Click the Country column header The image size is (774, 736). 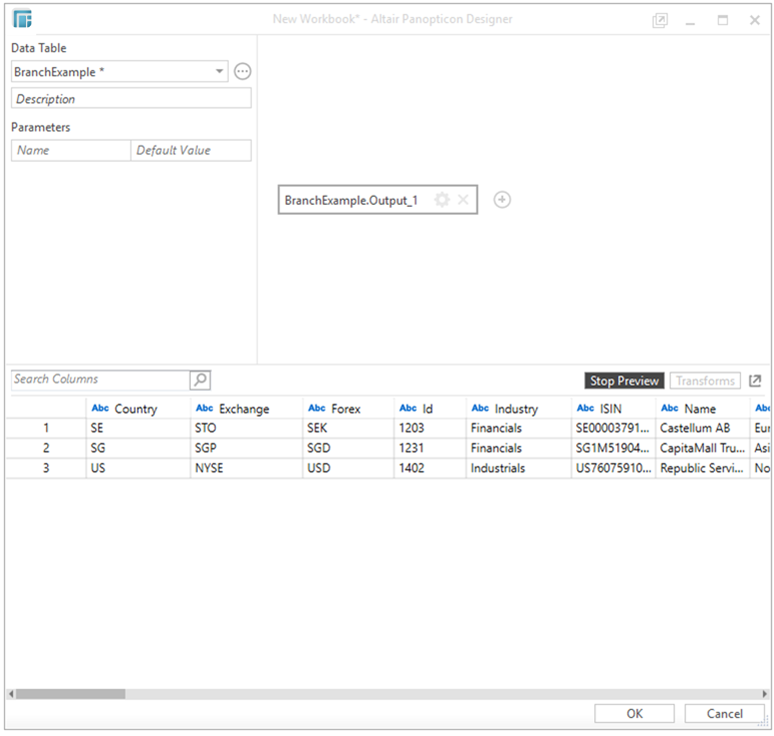136,408
